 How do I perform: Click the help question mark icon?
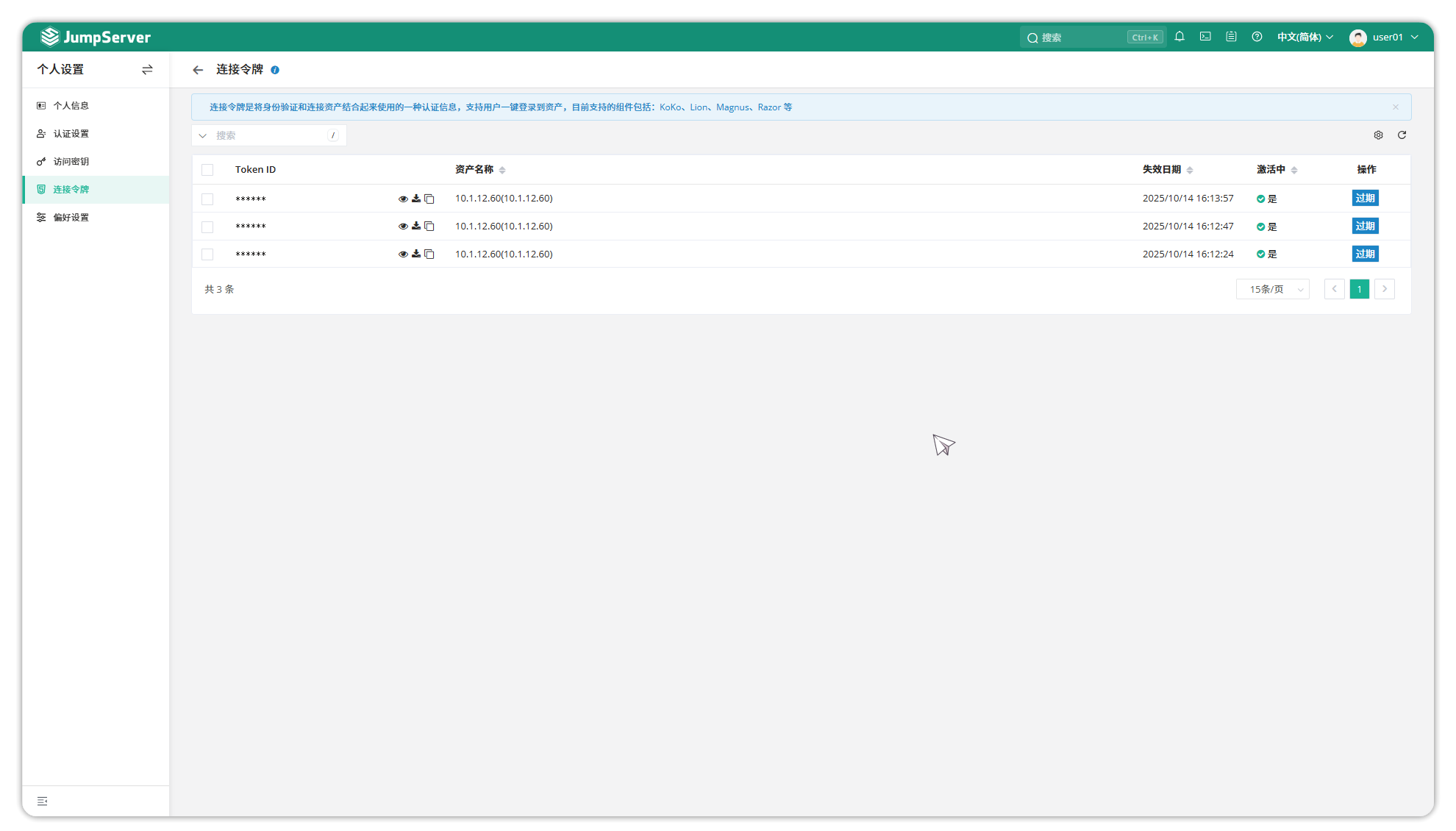(x=1257, y=37)
